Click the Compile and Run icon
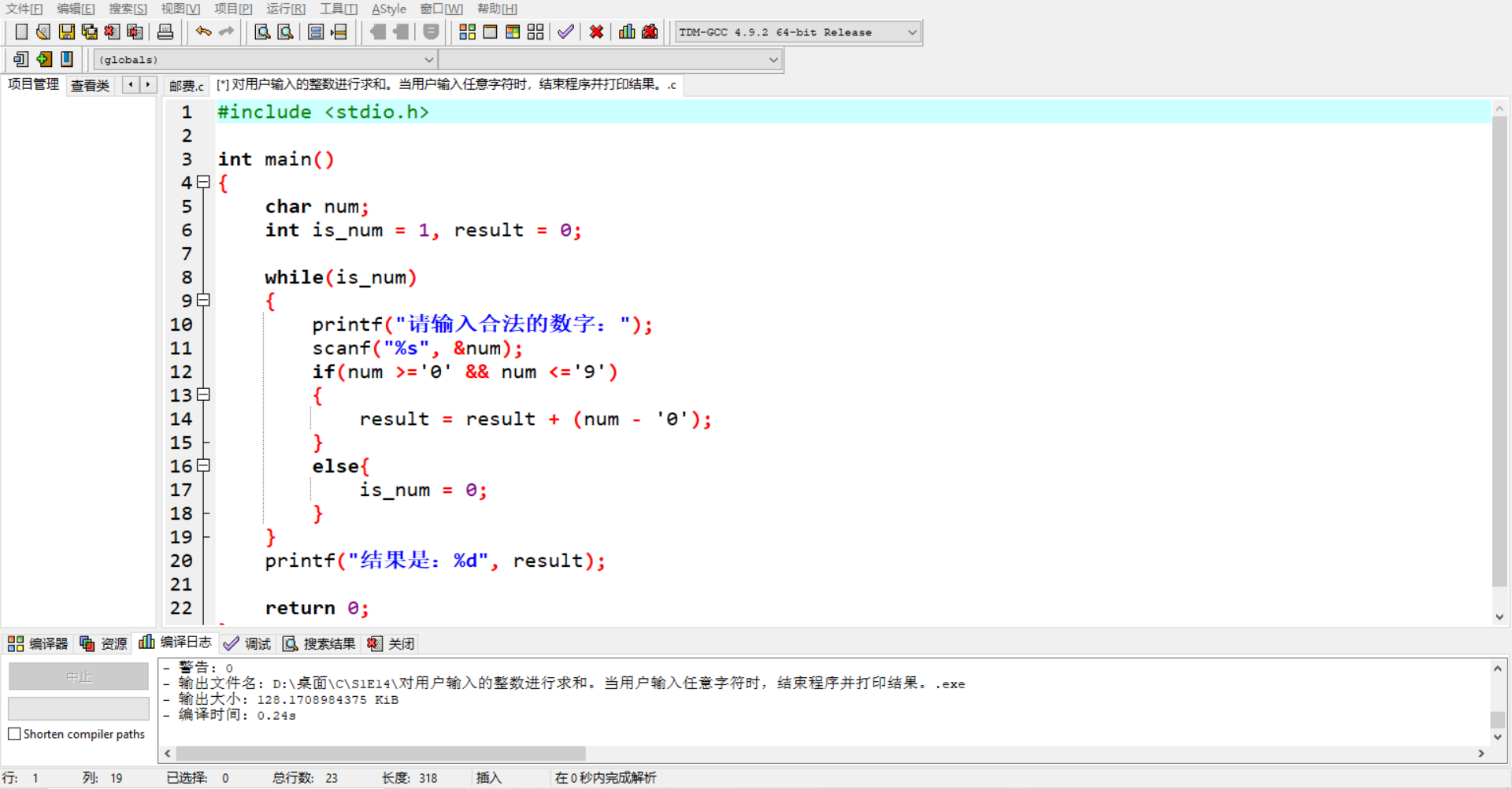 pos(513,31)
